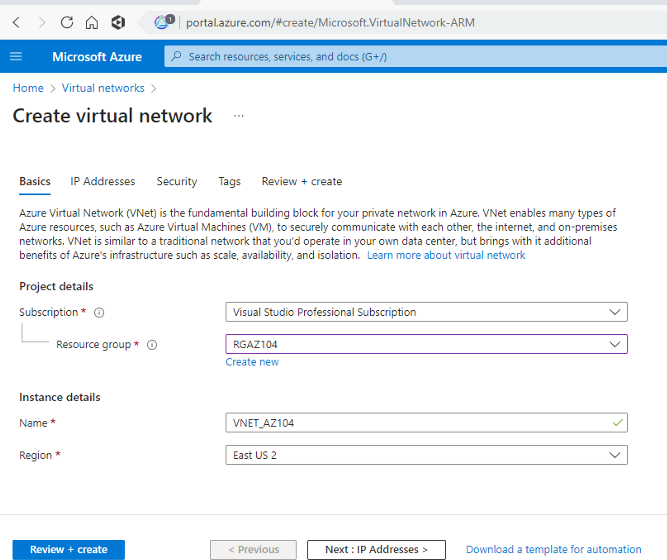Open the Resource group RGAZ104 dropdown
Viewport: 667px width, 560px height.
pos(426,344)
